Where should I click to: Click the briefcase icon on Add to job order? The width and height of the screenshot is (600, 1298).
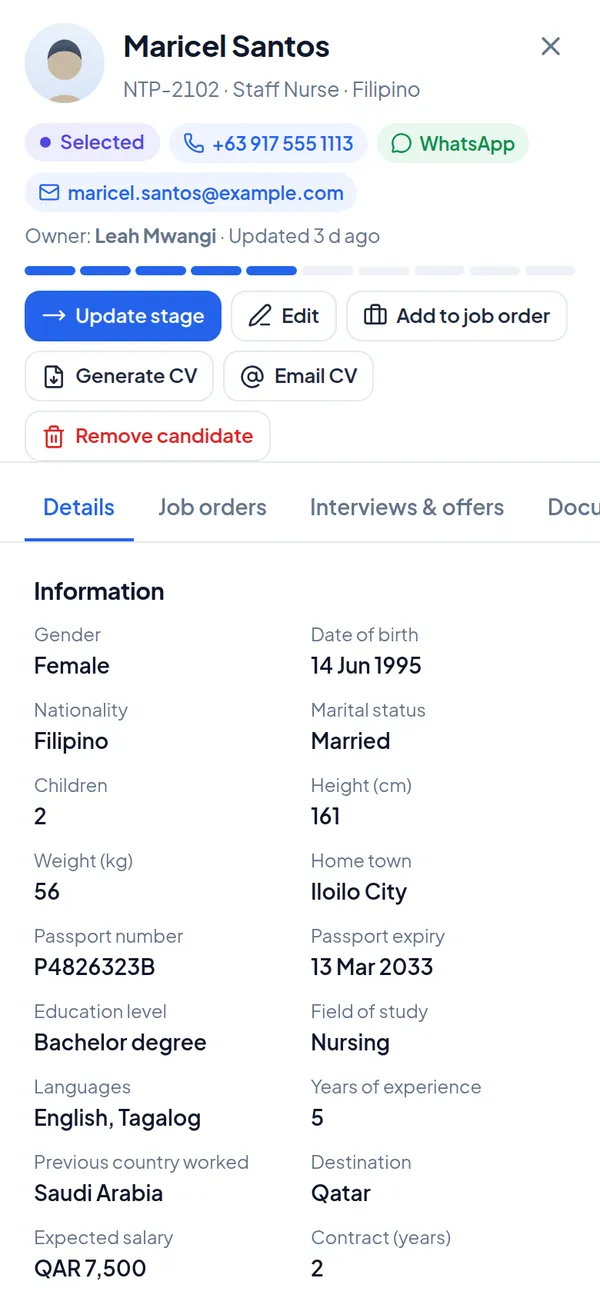click(375, 316)
